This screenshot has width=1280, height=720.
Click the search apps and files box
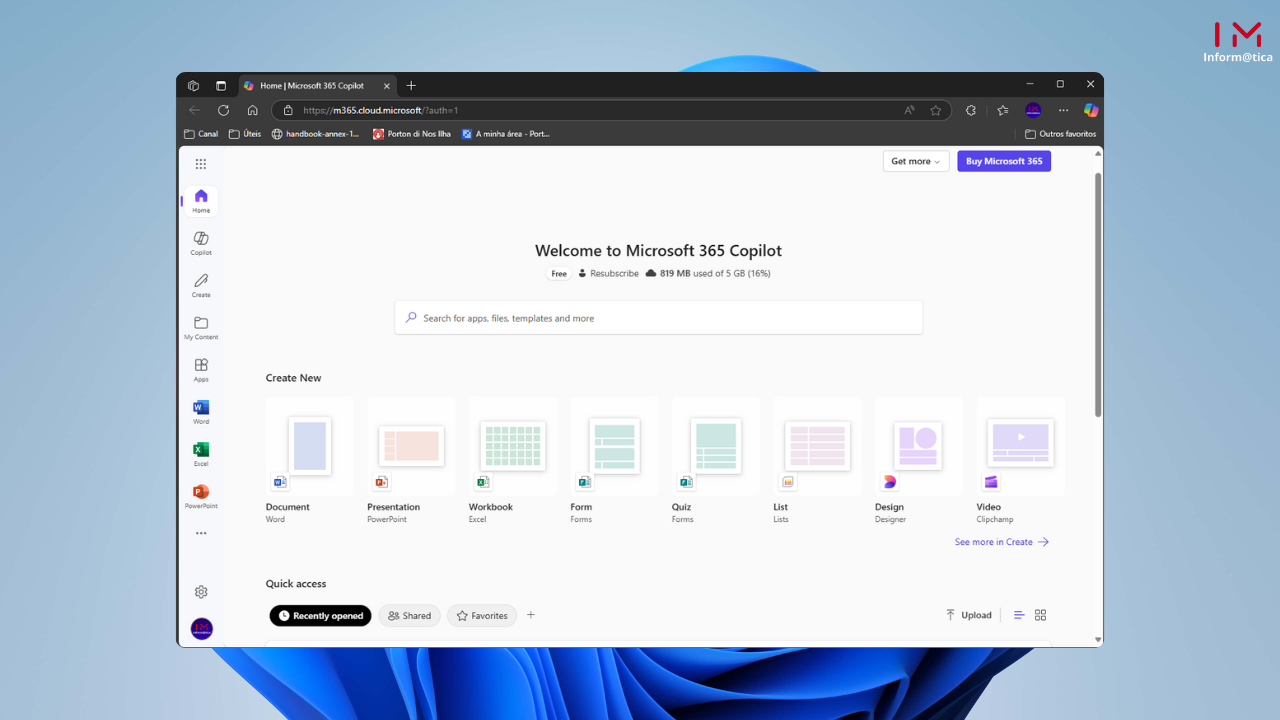(x=658, y=318)
